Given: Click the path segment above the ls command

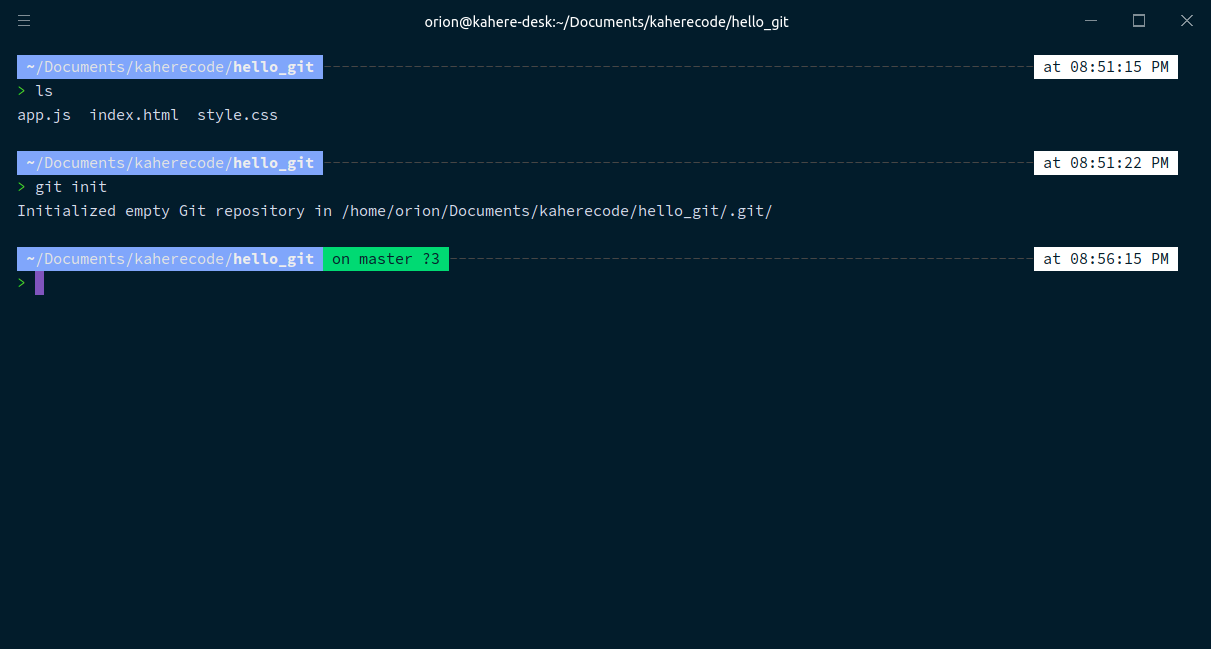Looking at the screenshot, I should pyautogui.click(x=170, y=67).
